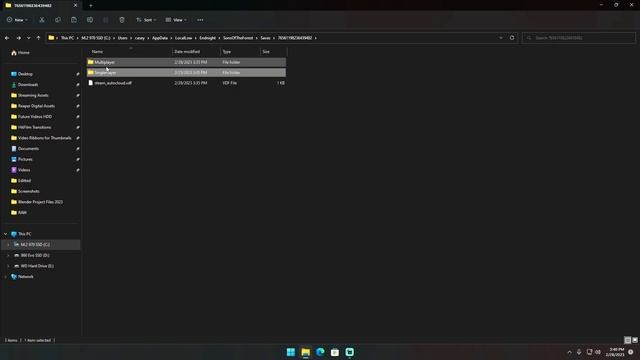Open the View dropdown
Viewport: 640px width, 360px height.
coord(176,20)
